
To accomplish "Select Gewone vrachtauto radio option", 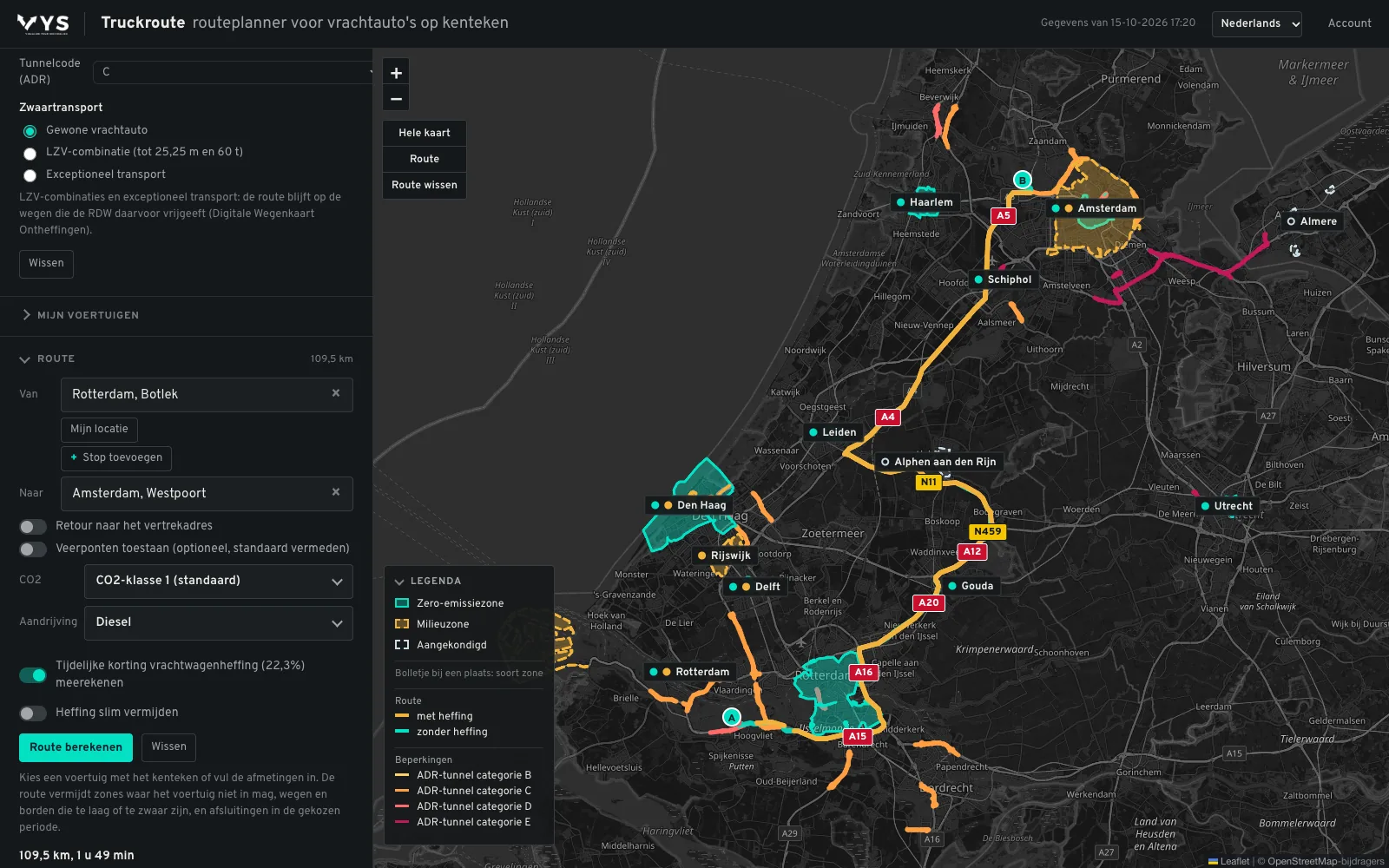I will (x=30, y=131).
